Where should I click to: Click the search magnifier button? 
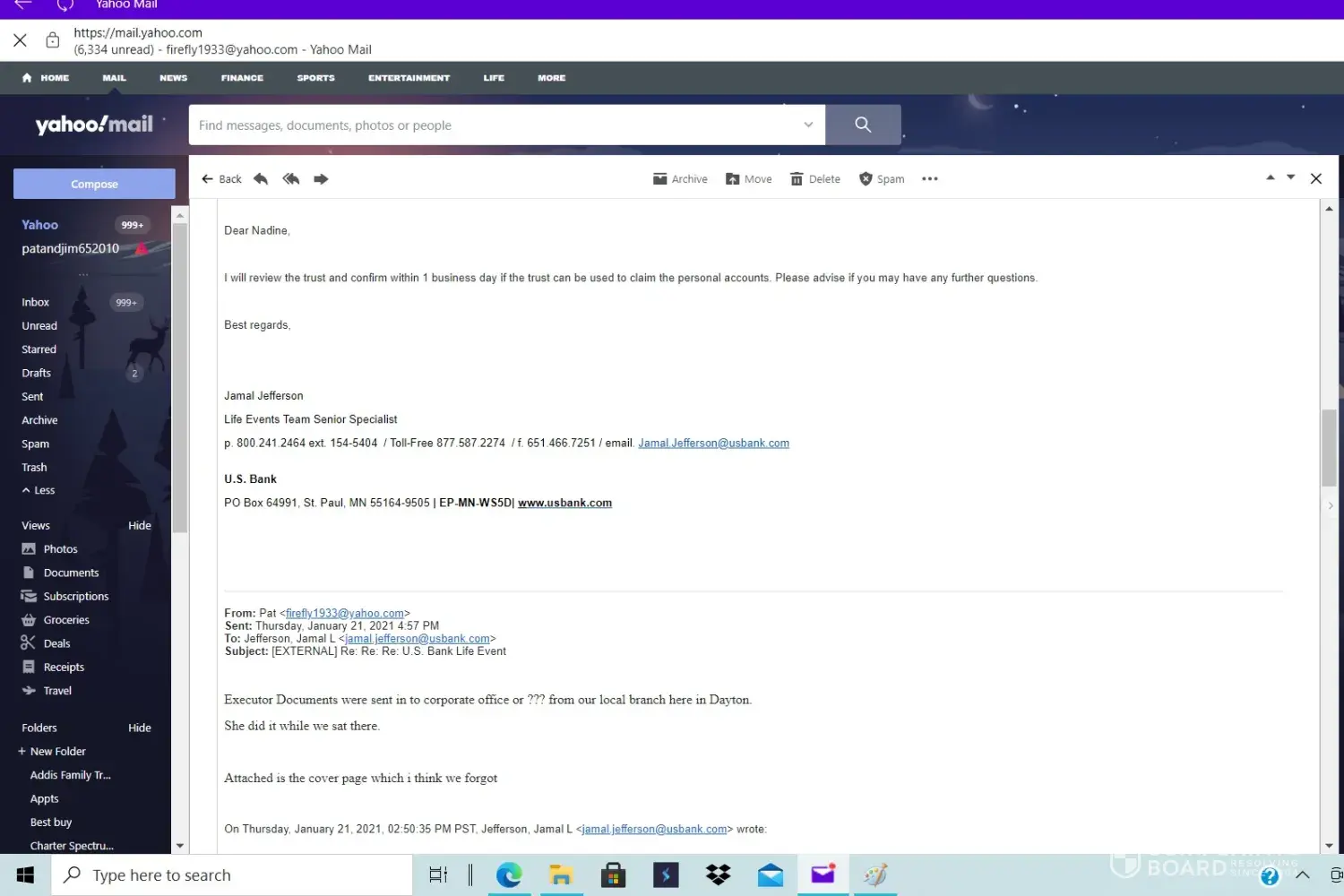[863, 125]
